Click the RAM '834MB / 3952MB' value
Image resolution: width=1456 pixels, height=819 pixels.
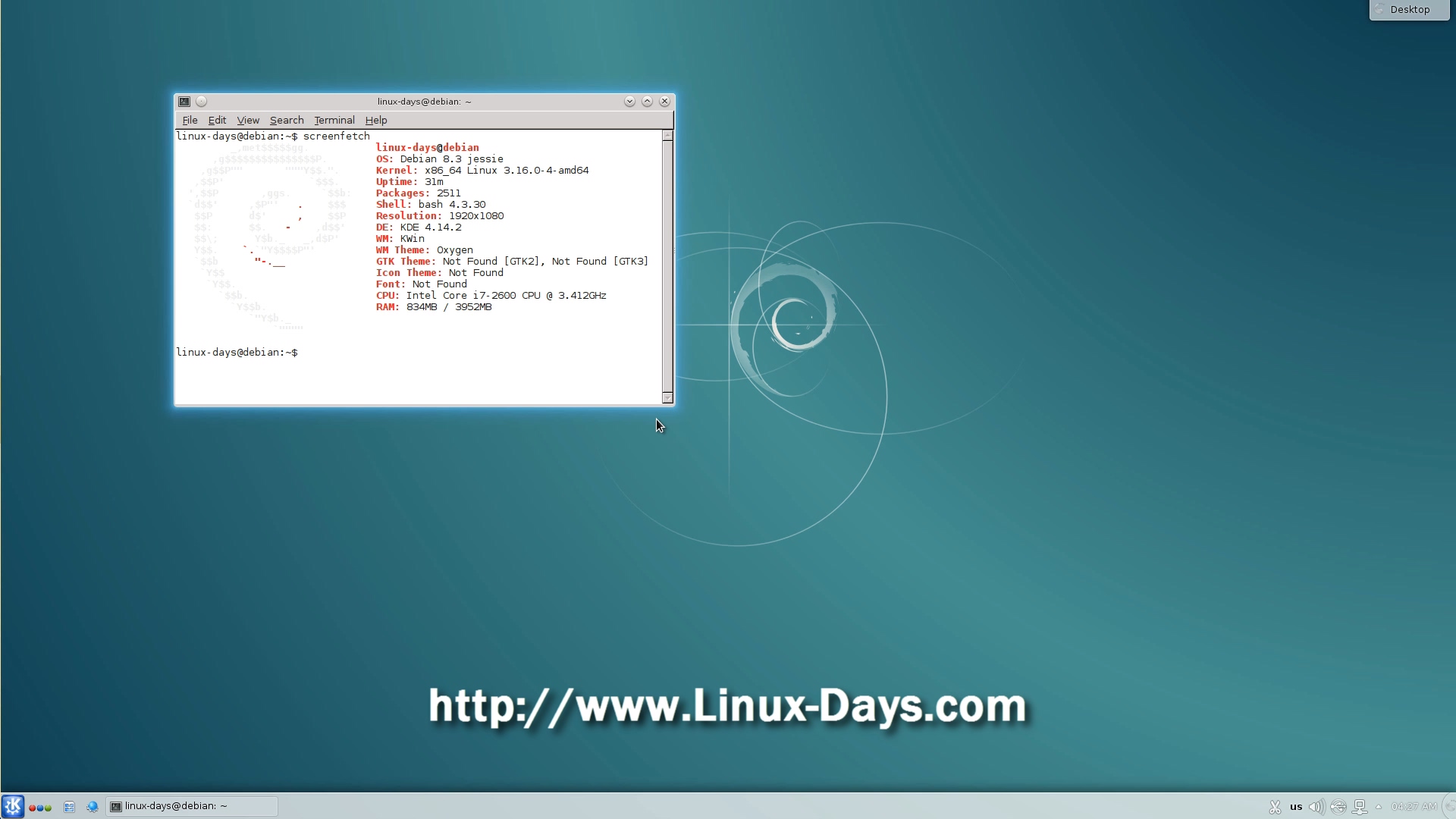pyautogui.click(x=449, y=307)
